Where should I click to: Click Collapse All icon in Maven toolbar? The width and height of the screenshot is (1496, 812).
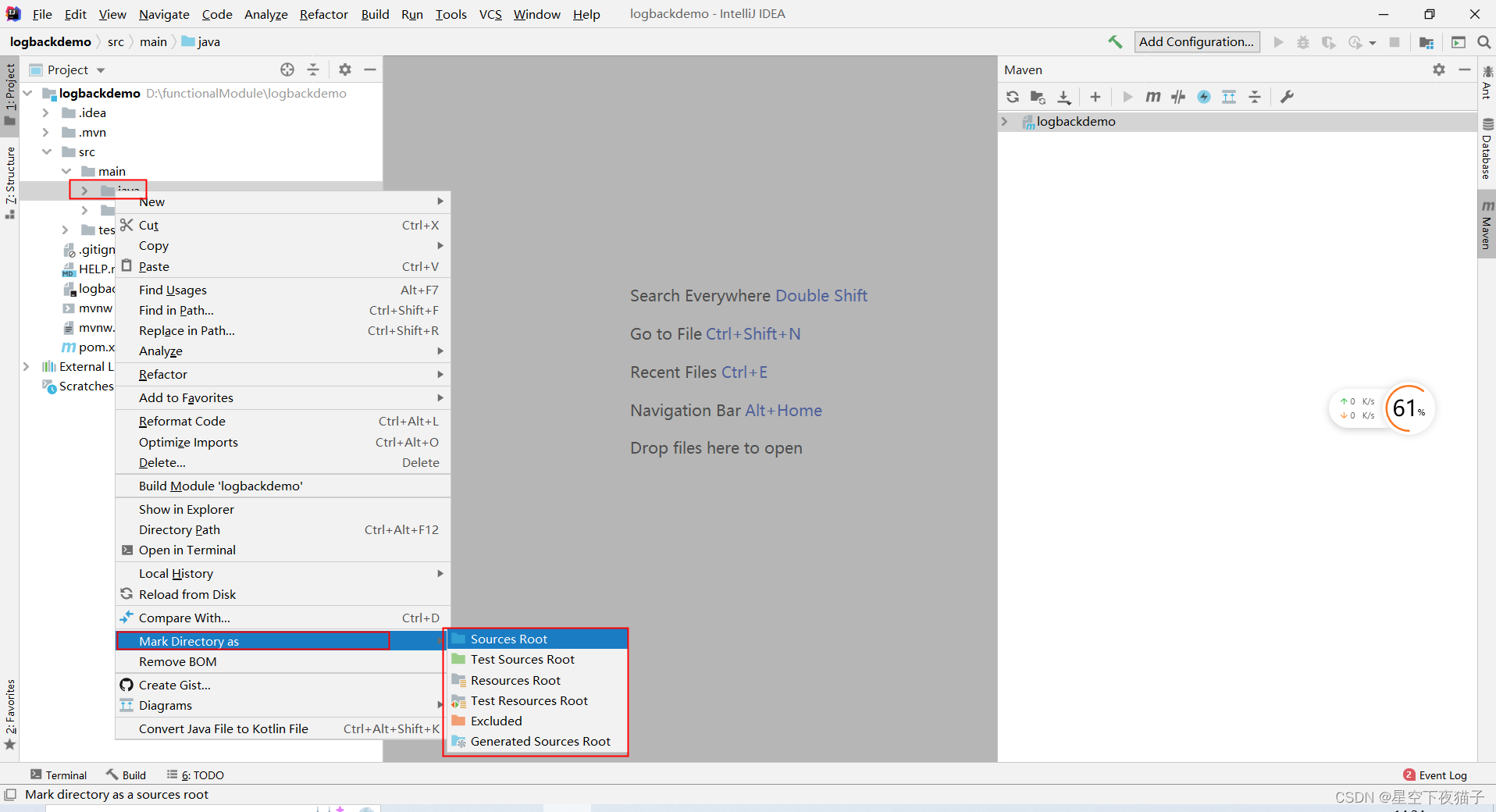[1255, 97]
